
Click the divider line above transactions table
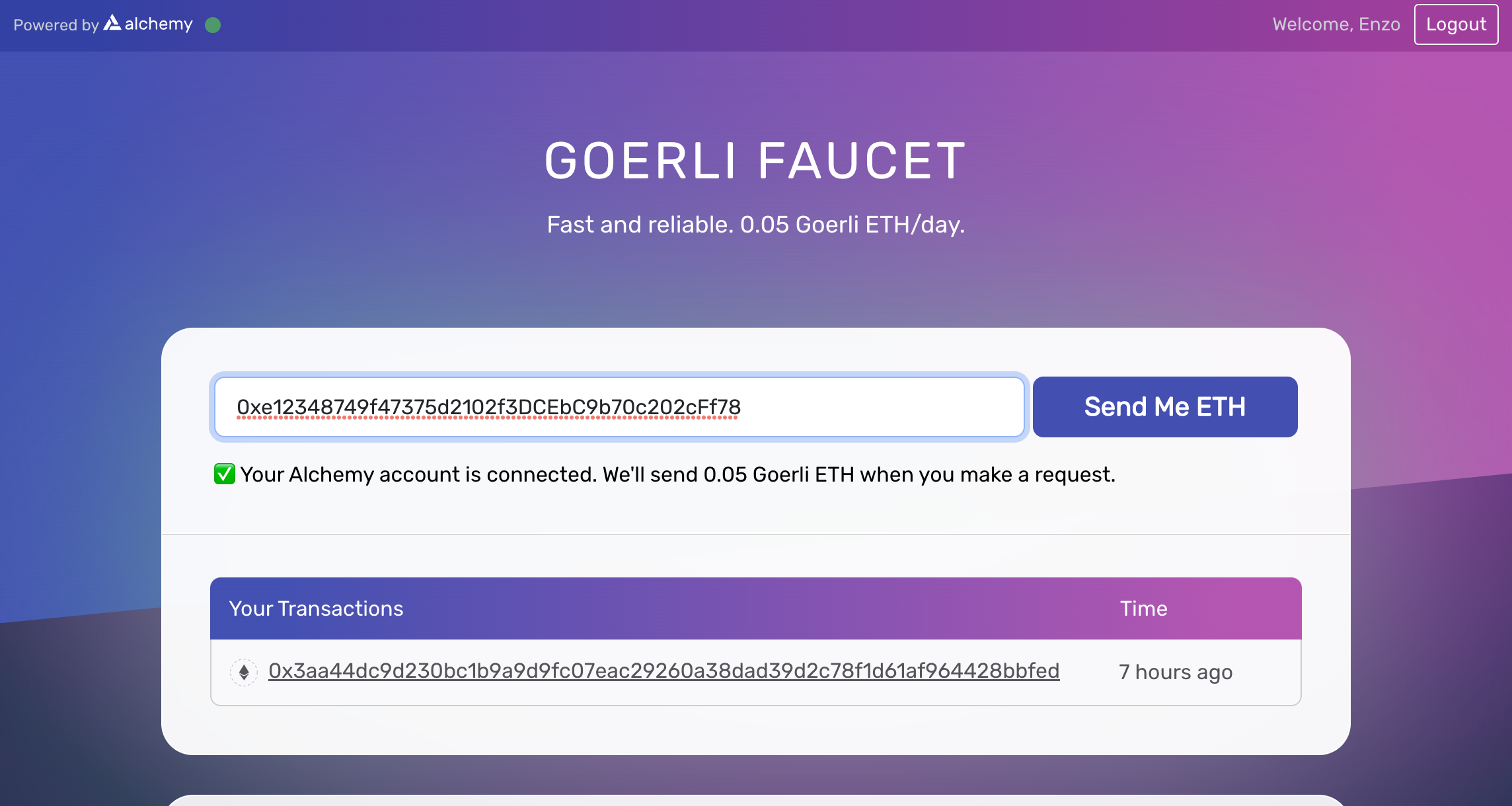pyautogui.click(x=755, y=534)
